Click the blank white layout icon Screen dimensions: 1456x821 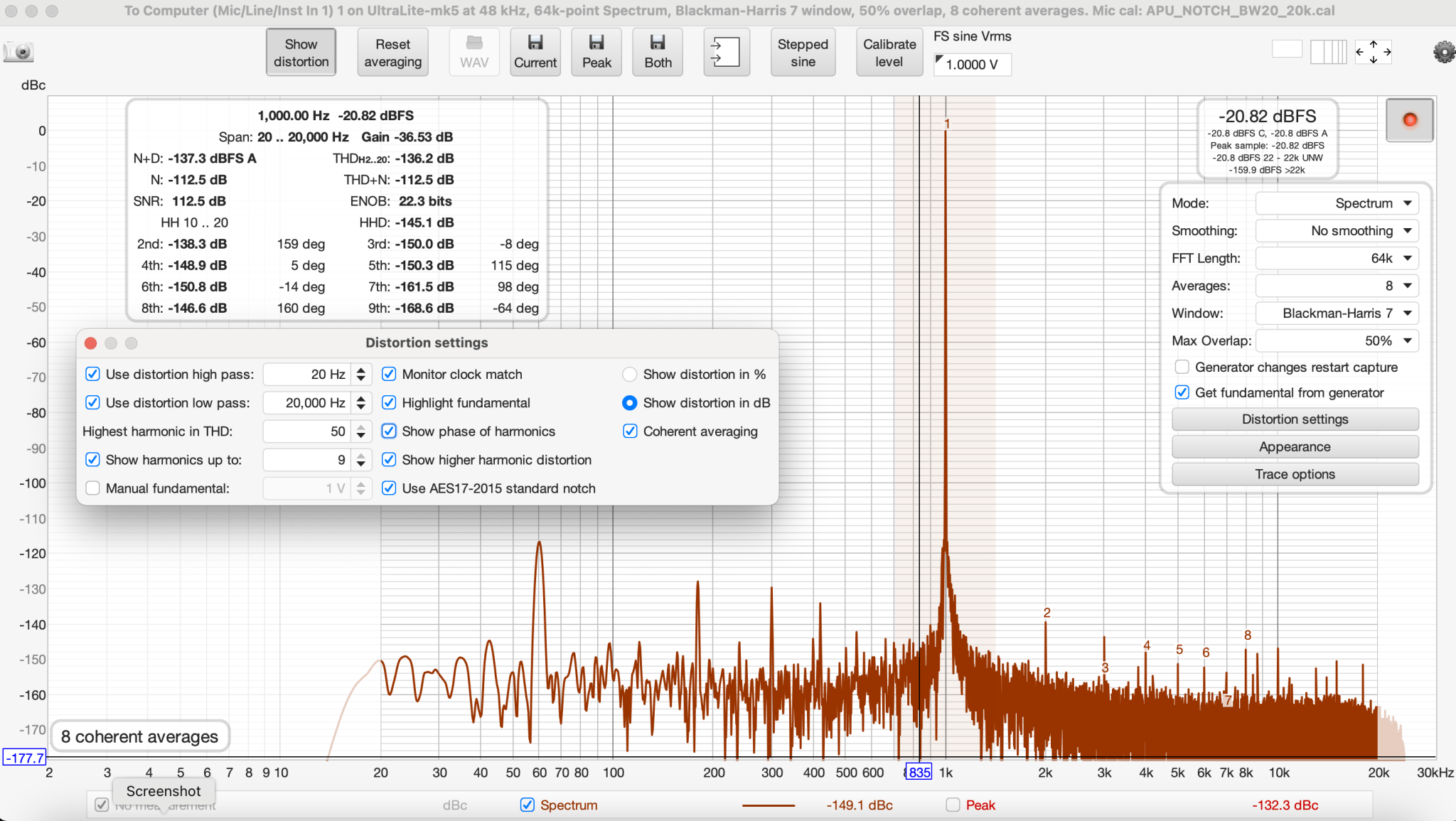click(1287, 49)
